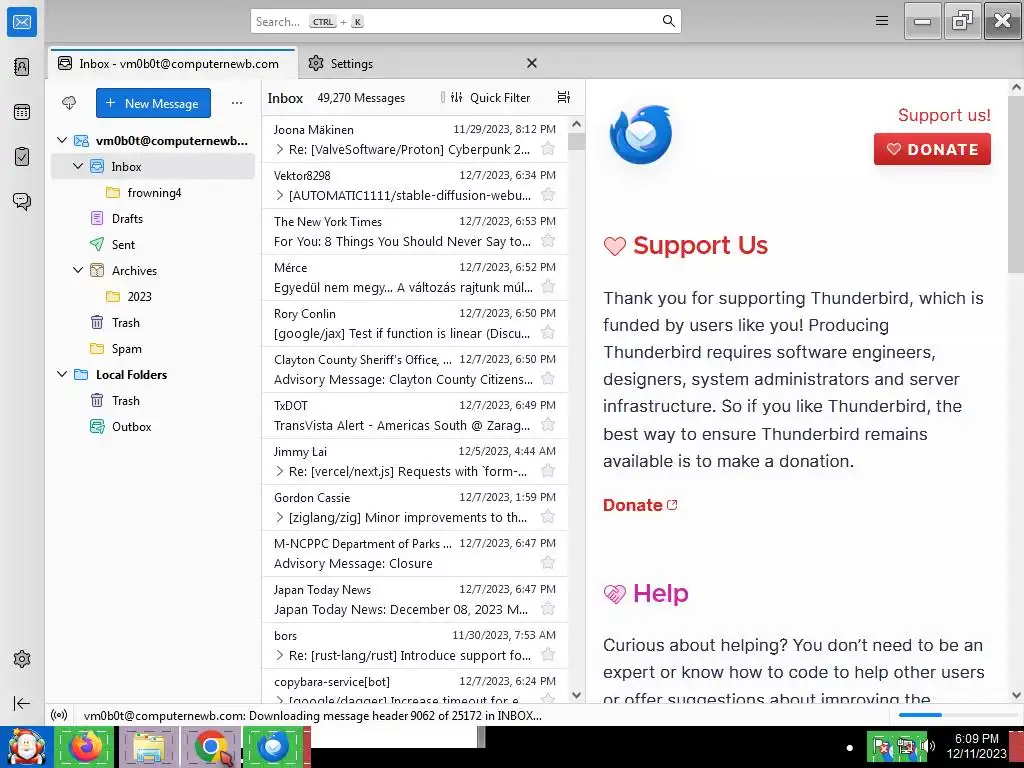Viewport: 1024px width, 768px height.
Task: Click the message pane scrollbar thumb
Action: (x=1016, y=183)
